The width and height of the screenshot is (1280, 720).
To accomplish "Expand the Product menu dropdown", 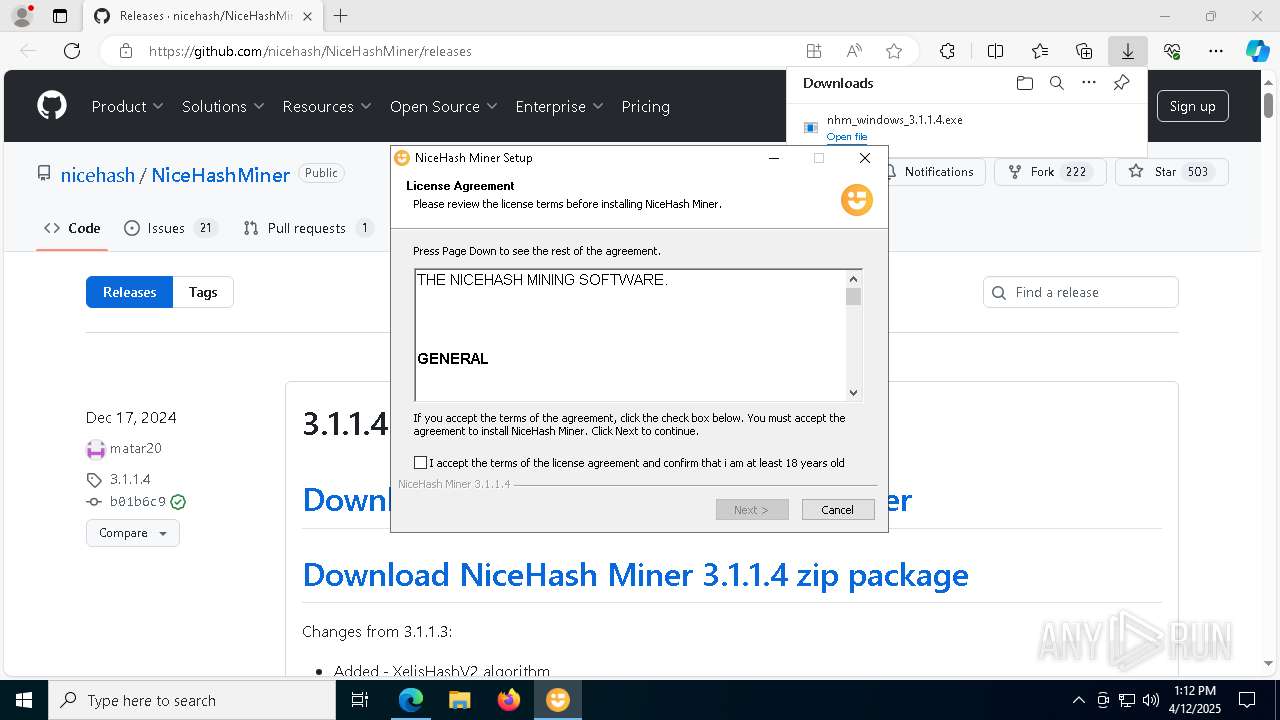I will [x=127, y=106].
